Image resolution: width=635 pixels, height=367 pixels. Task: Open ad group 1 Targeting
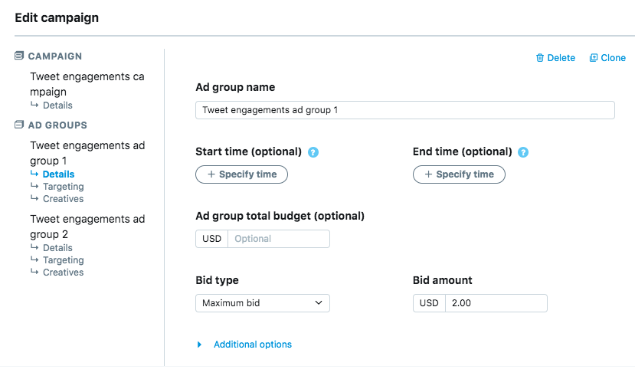[x=63, y=187]
